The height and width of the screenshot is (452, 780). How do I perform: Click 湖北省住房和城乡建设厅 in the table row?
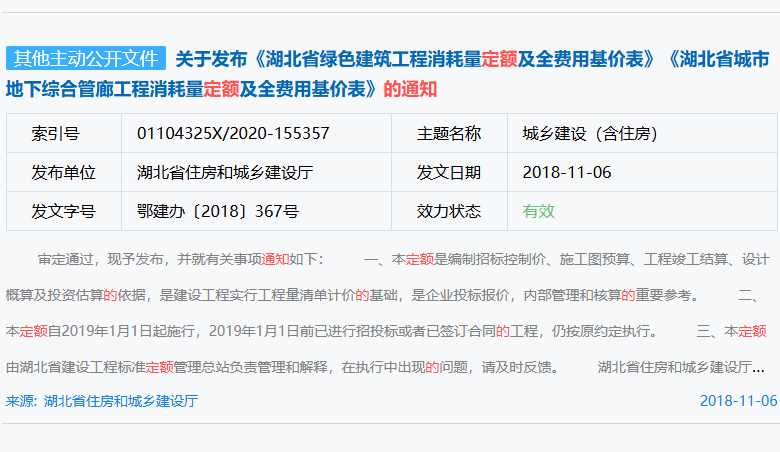[225, 172]
